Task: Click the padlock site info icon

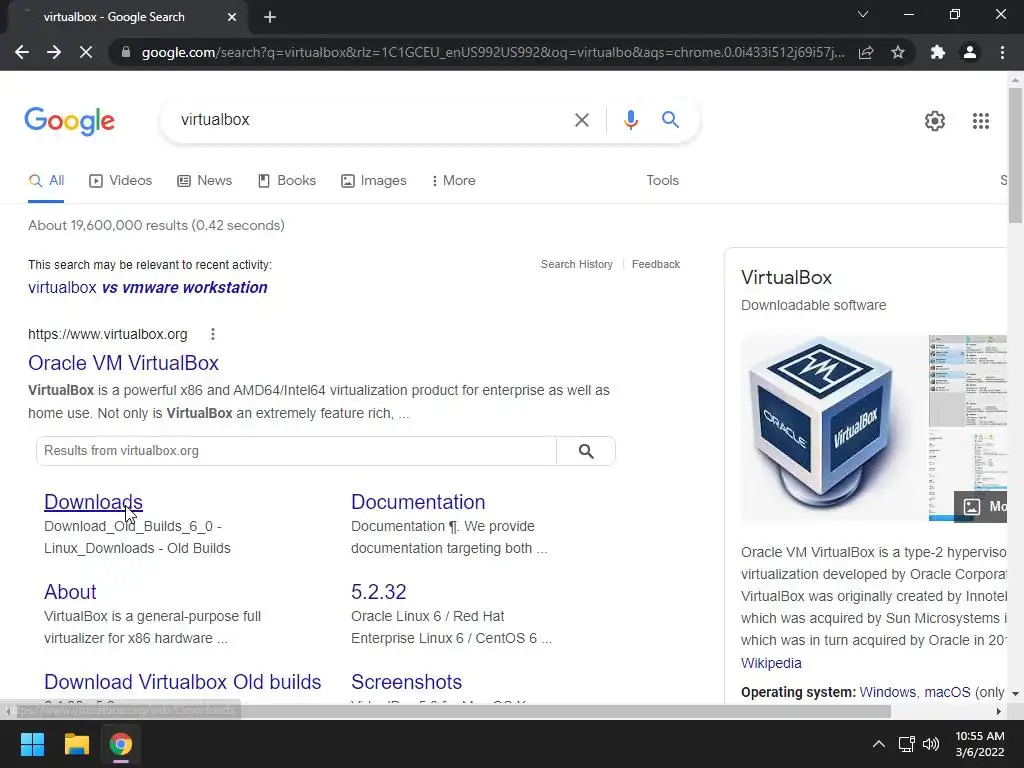Action: (126, 52)
